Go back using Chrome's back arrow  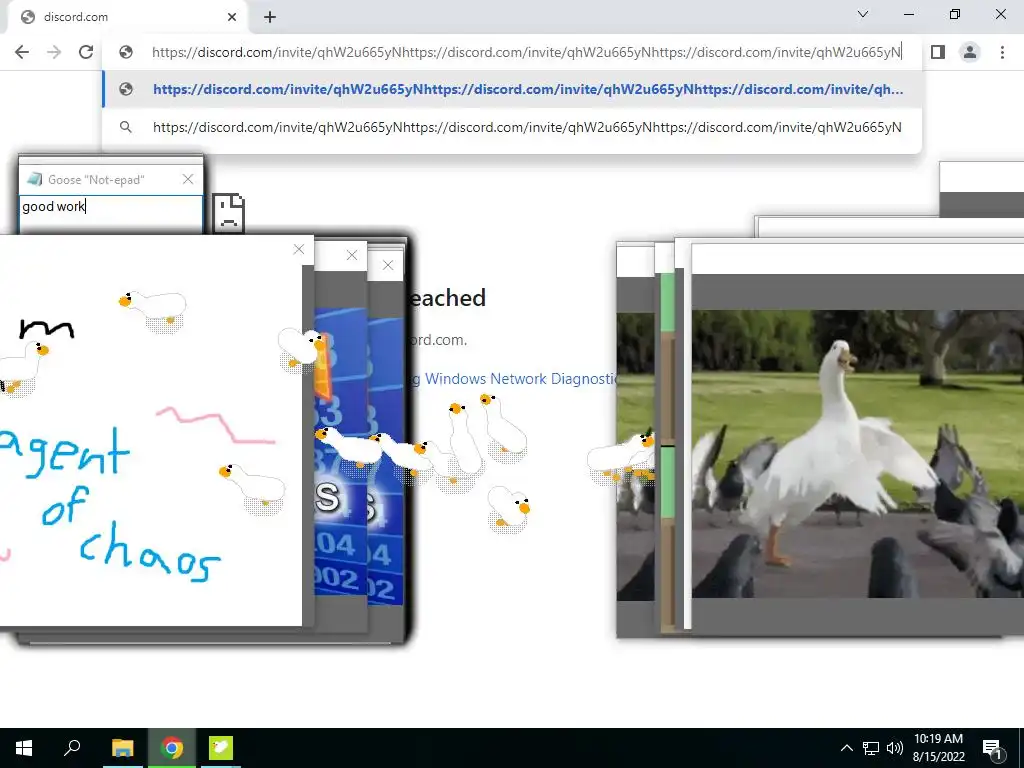pos(22,52)
